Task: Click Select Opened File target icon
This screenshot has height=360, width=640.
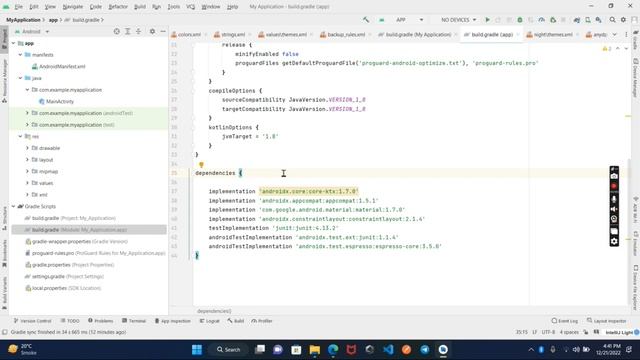Action: point(117,31)
